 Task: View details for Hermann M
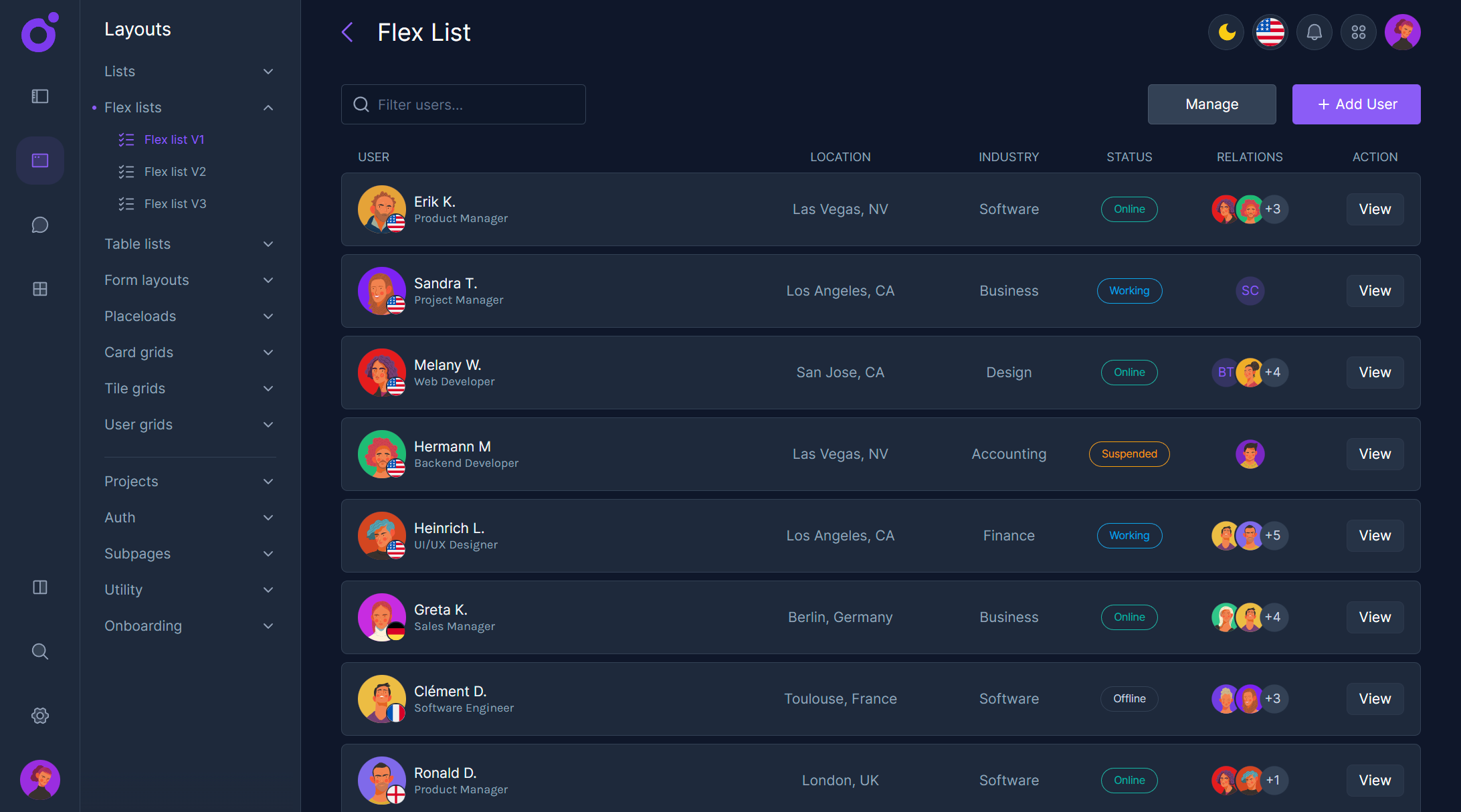1375,453
